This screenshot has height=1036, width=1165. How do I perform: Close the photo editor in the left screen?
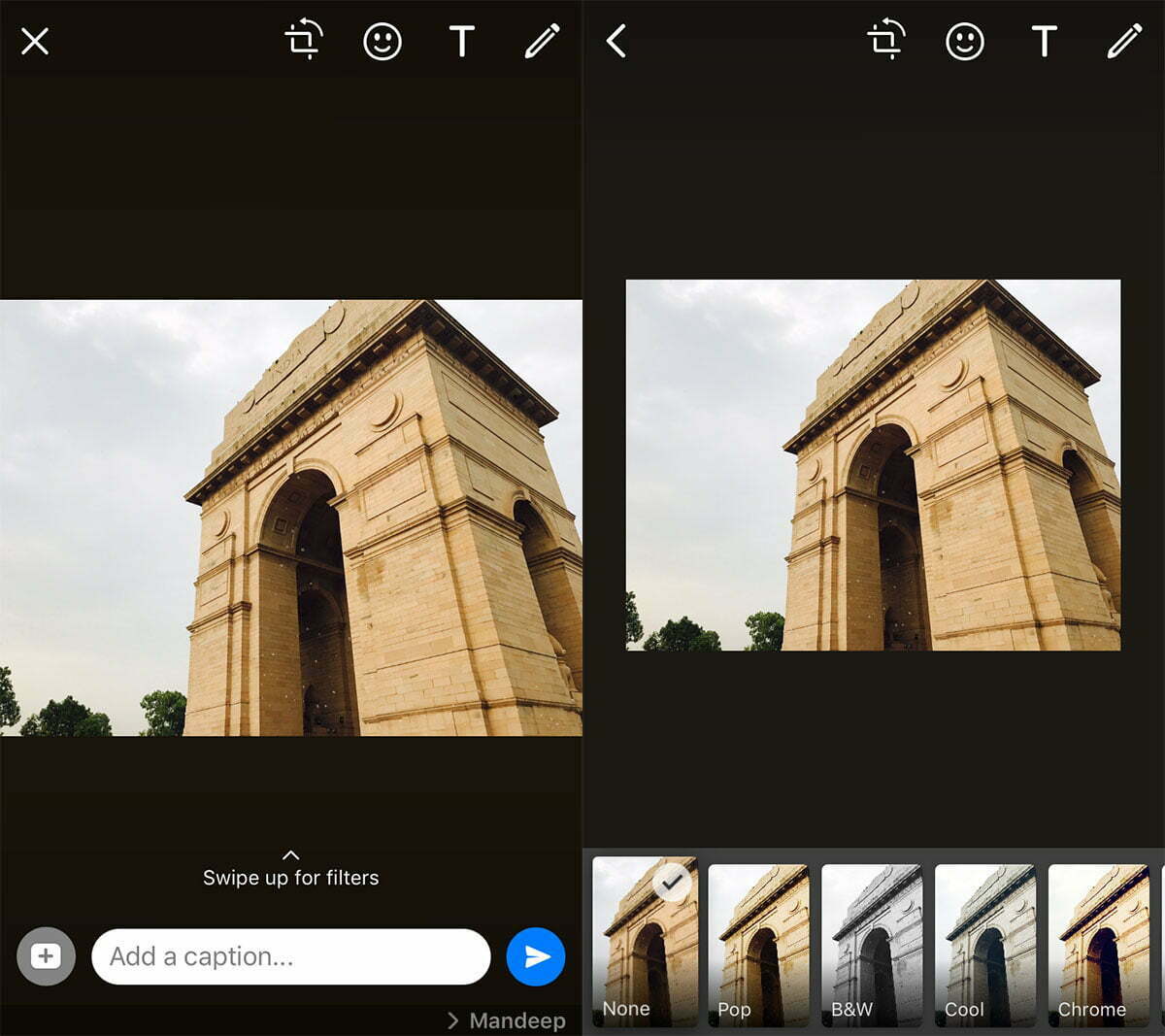pyautogui.click(x=35, y=41)
